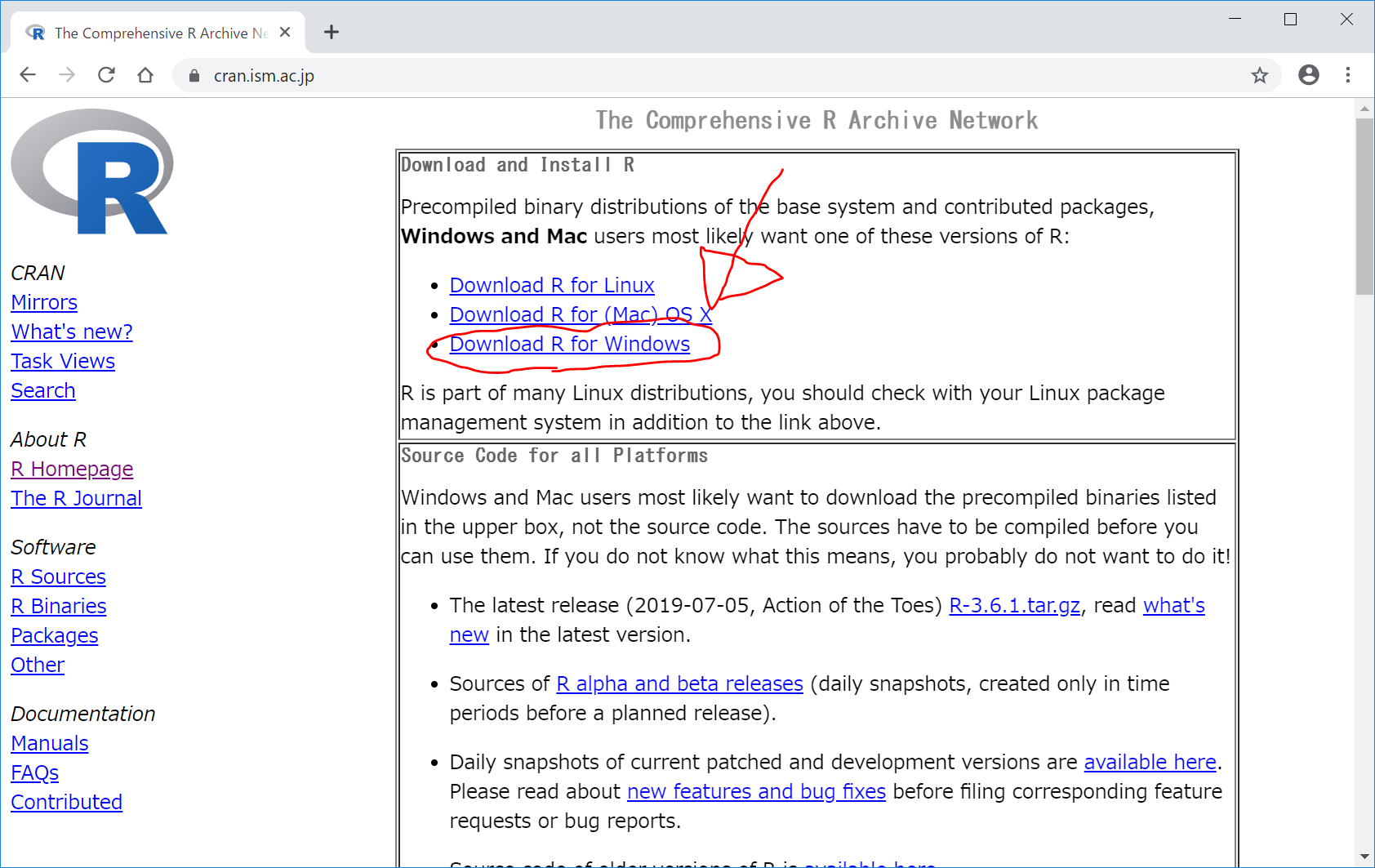Open the R Binaries link
This screenshot has width=1375, height=868.
(59, 606)
